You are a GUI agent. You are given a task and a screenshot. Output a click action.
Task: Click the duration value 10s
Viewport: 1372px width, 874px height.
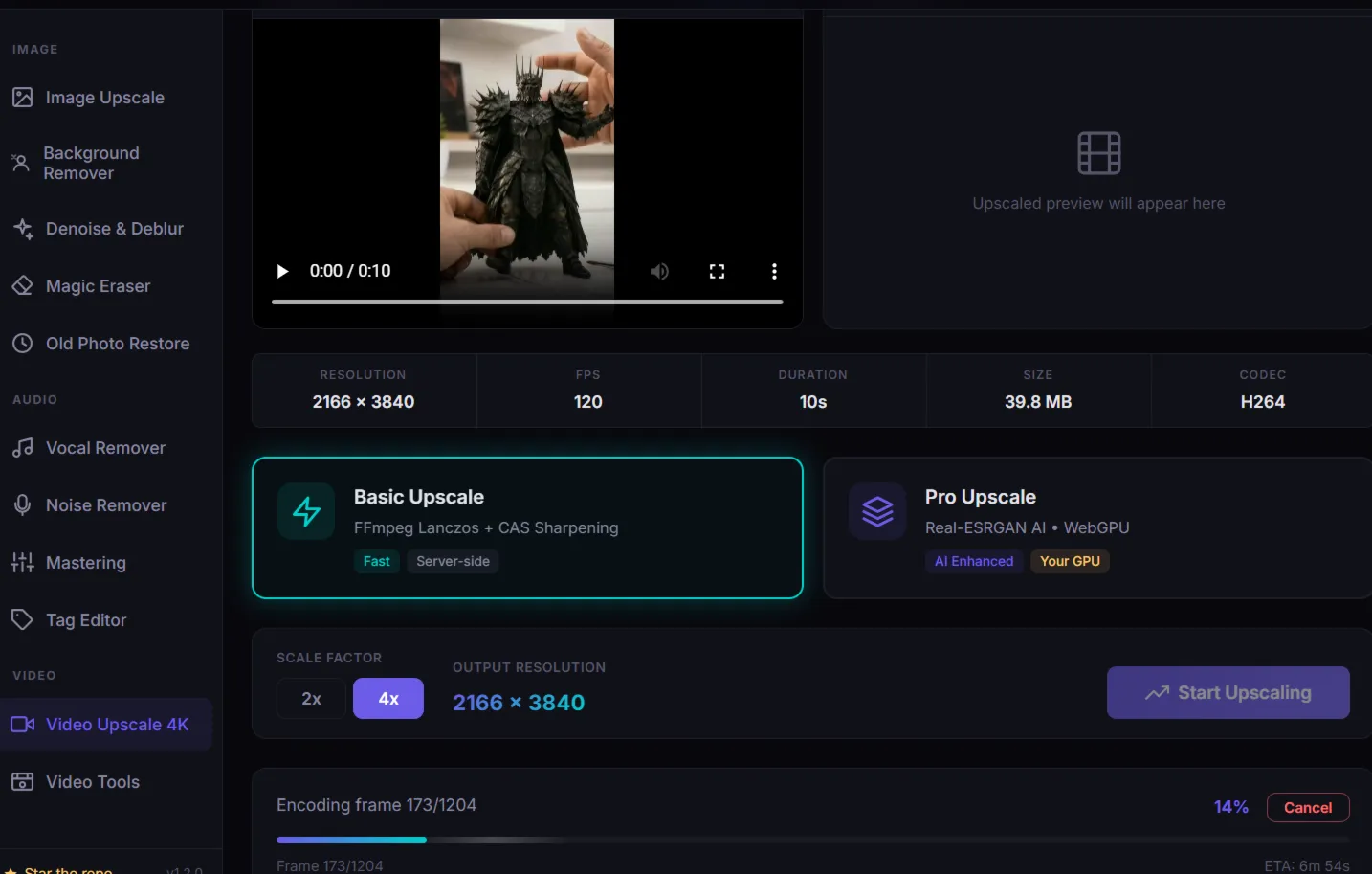tap(813, 402)
